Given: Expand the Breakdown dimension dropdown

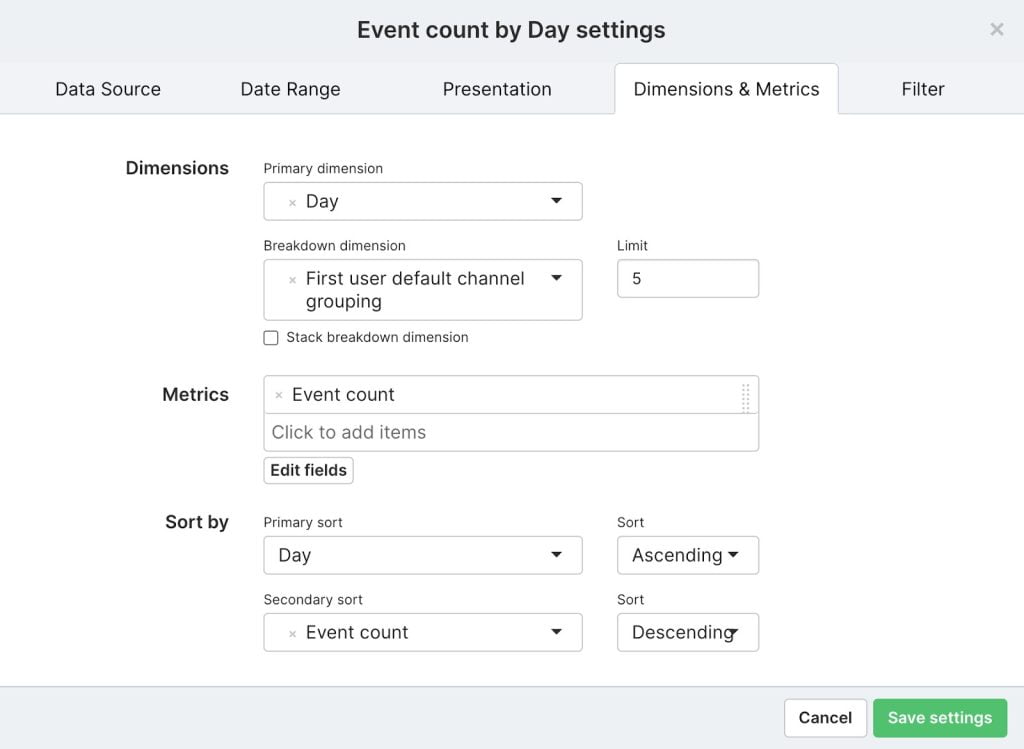Looking at the screenshot, I should [x=556, y=278].
